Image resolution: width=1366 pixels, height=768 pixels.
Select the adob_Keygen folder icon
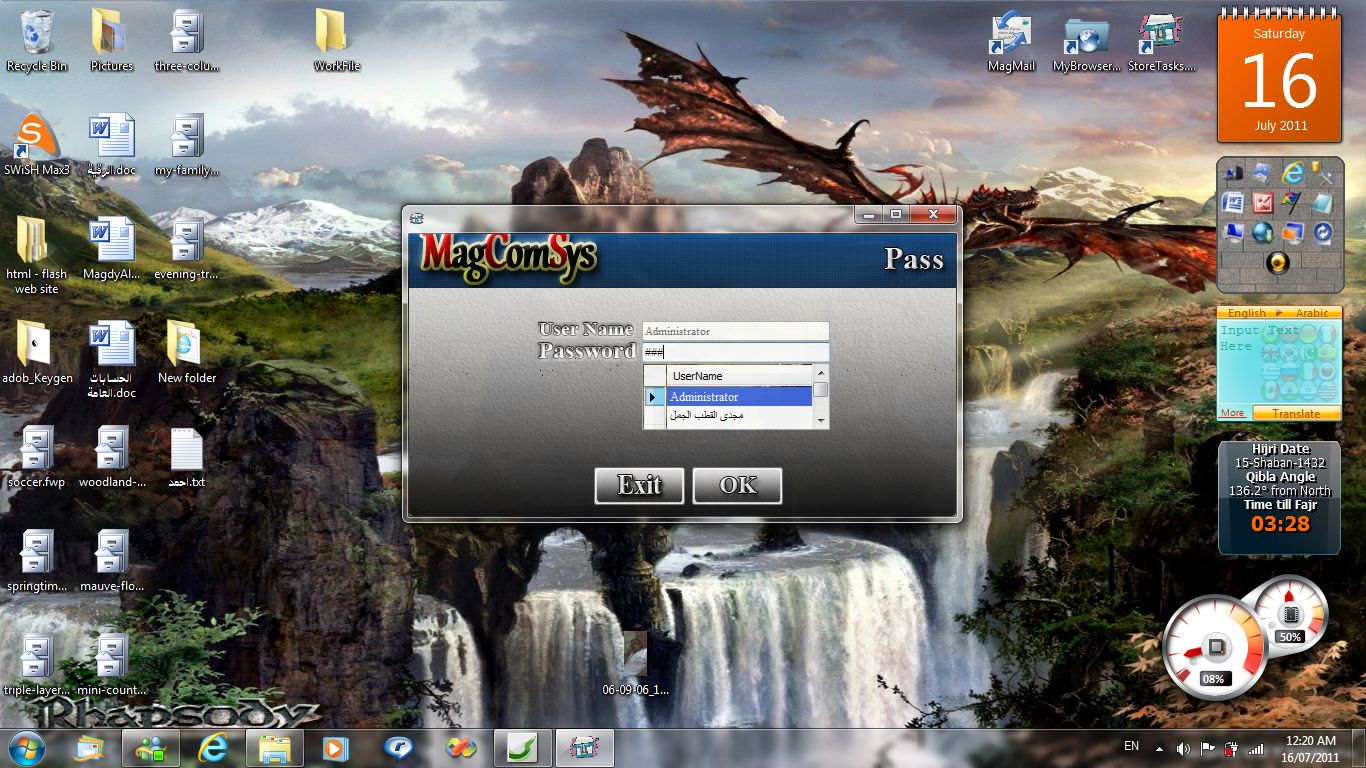[x=37, y=353]
